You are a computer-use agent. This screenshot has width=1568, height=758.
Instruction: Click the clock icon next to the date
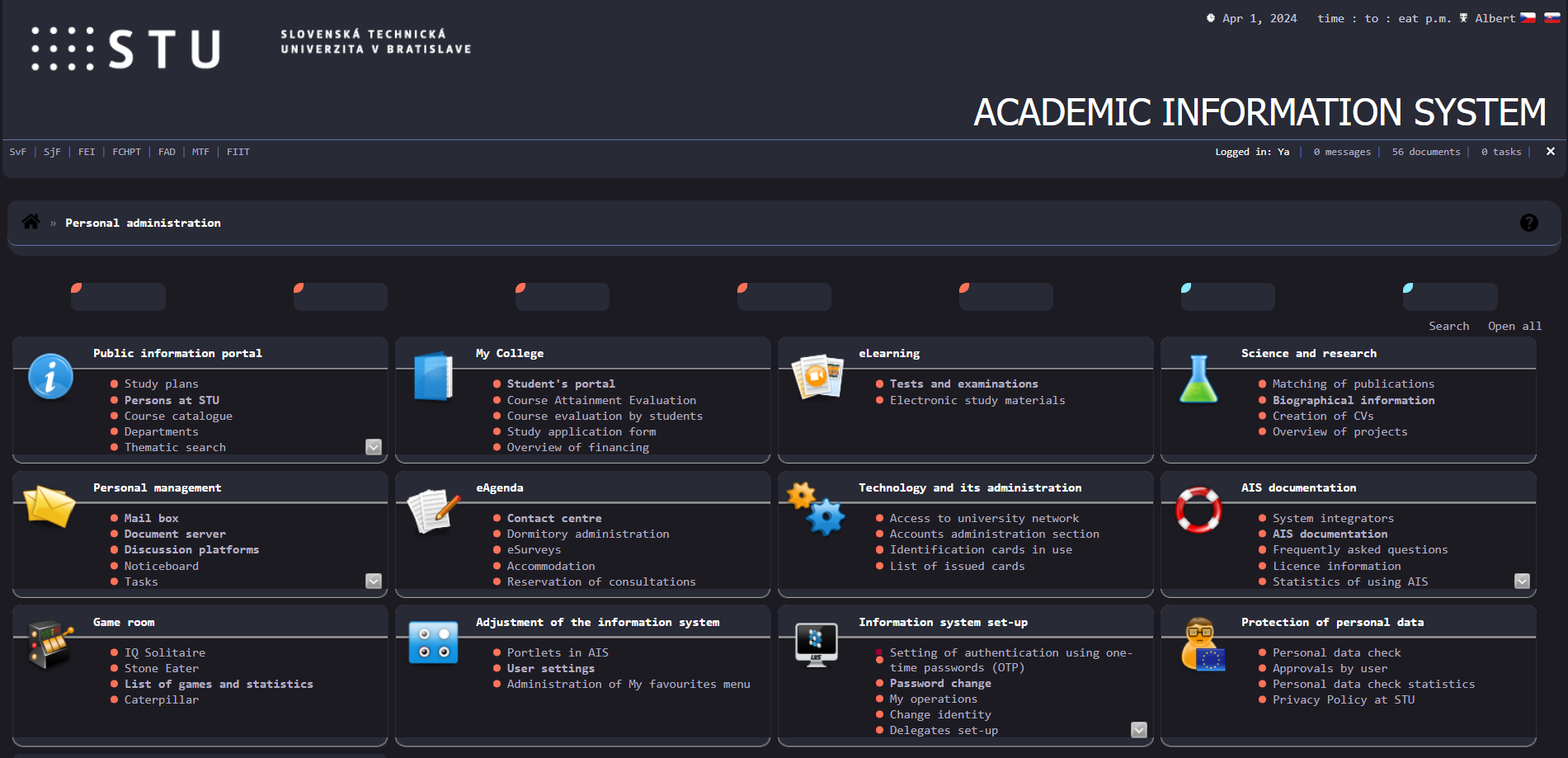1210,17
